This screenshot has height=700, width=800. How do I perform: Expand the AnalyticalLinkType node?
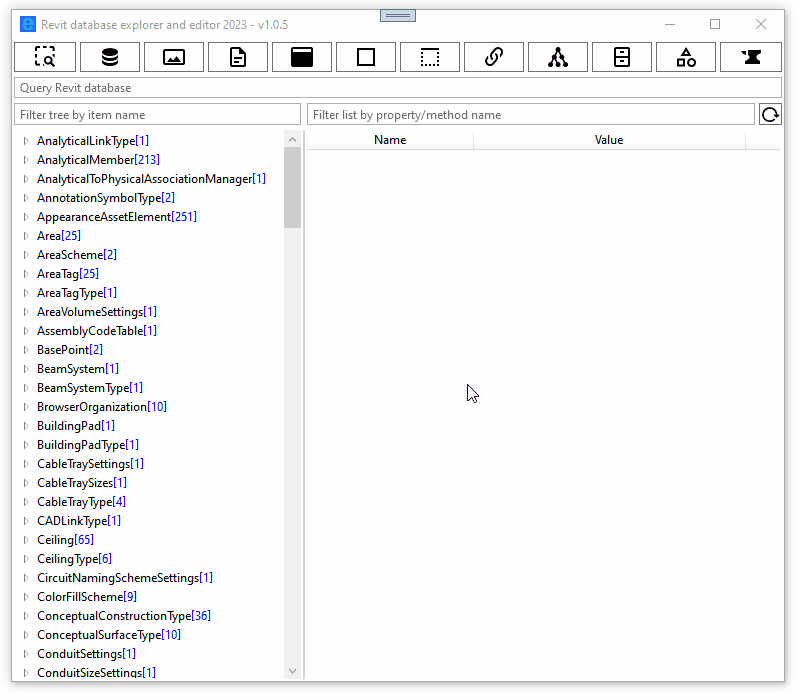[x=26, y=141]
